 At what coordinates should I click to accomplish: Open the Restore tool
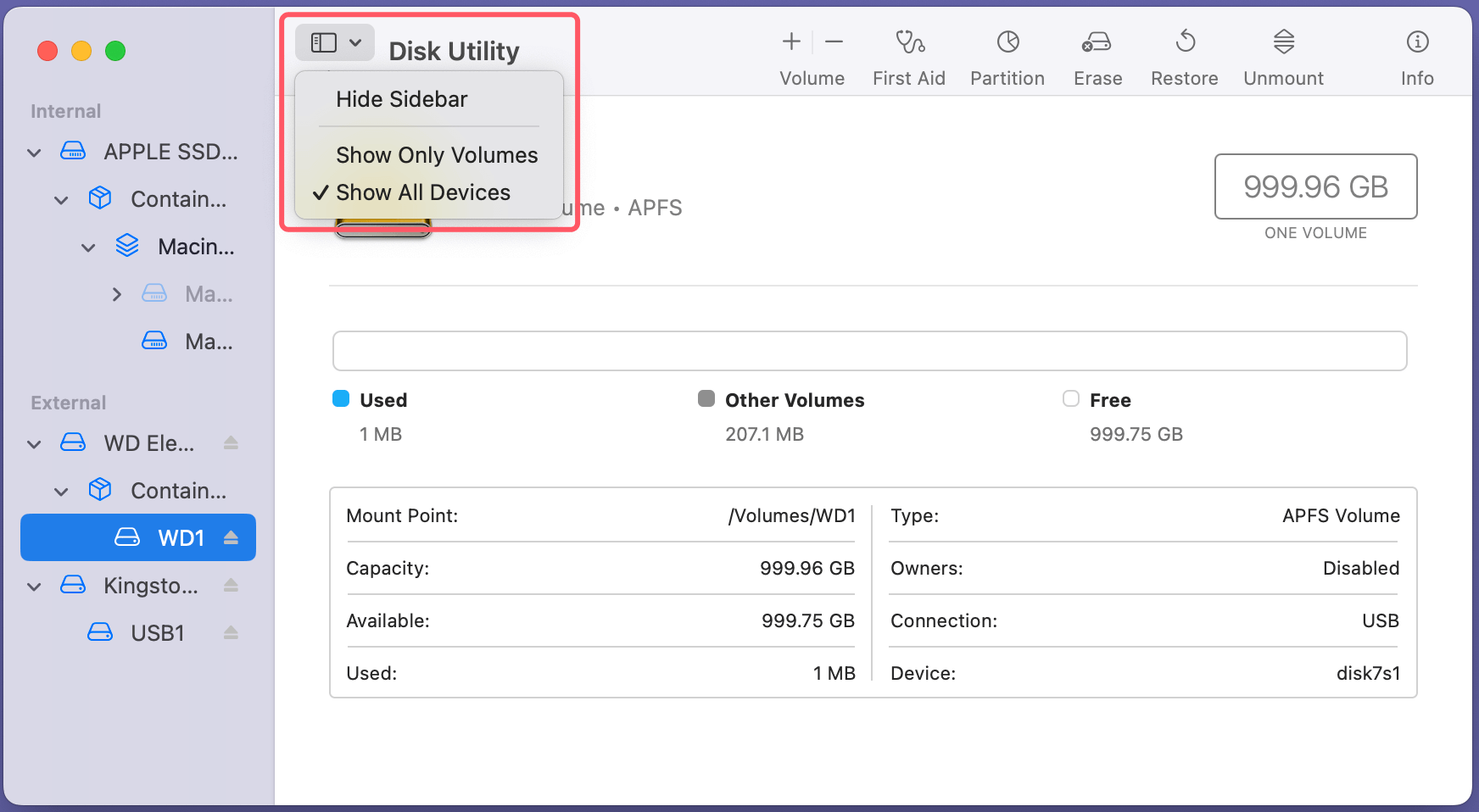[x=1184, y=53]
